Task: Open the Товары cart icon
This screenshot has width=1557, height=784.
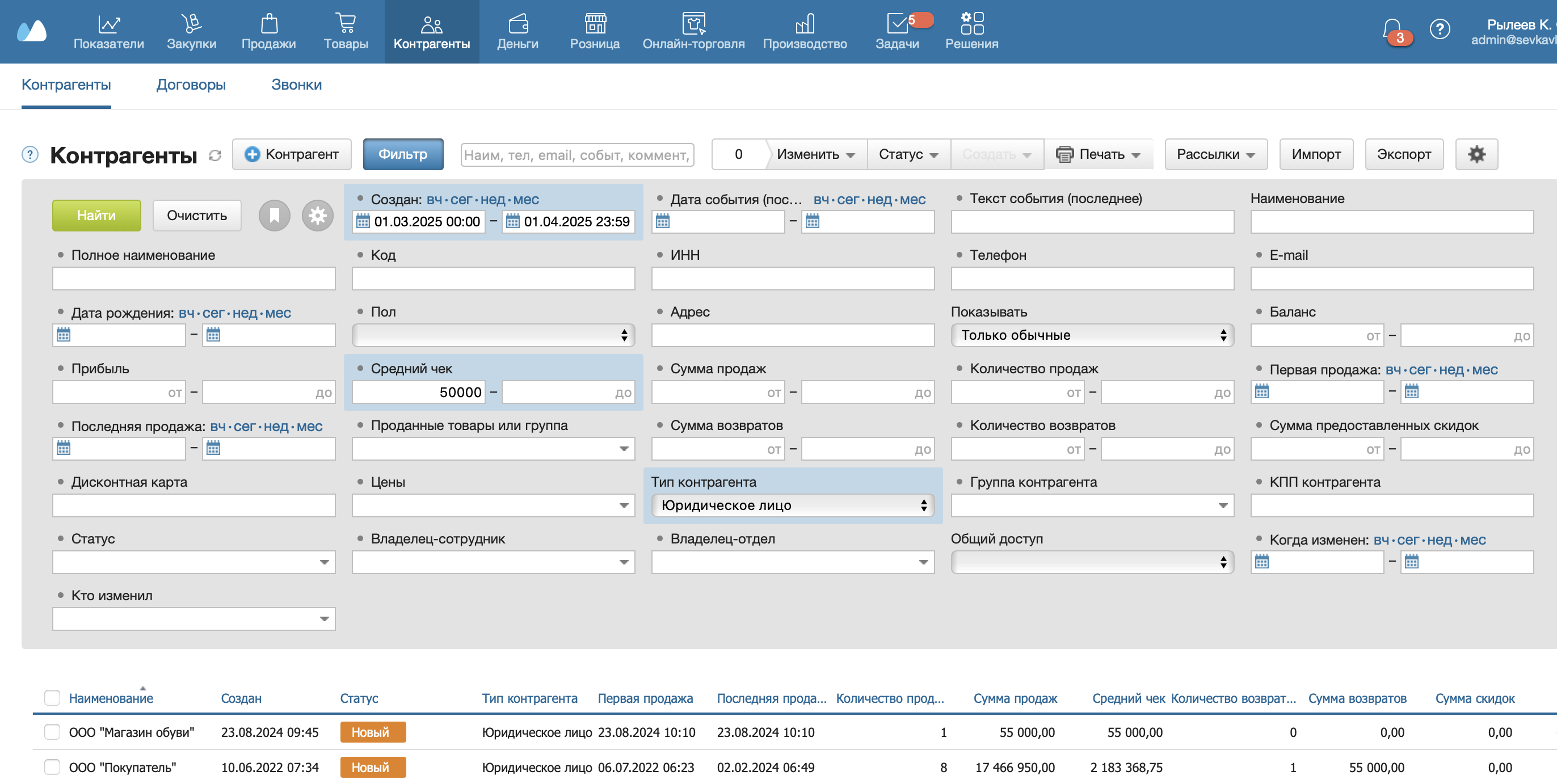Action: point(346,24)
